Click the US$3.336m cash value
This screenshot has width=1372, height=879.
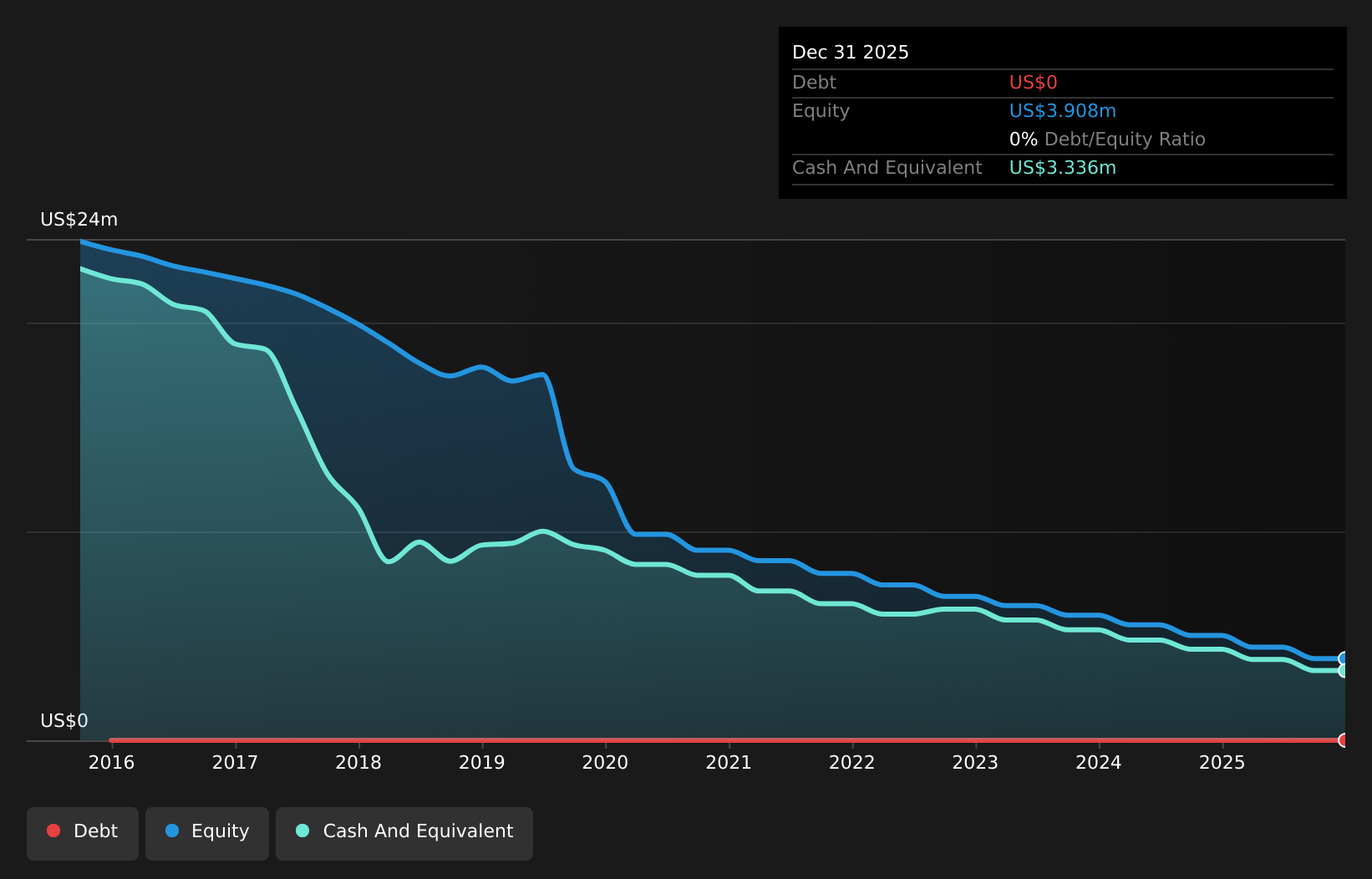click(x=1063, y=168)
